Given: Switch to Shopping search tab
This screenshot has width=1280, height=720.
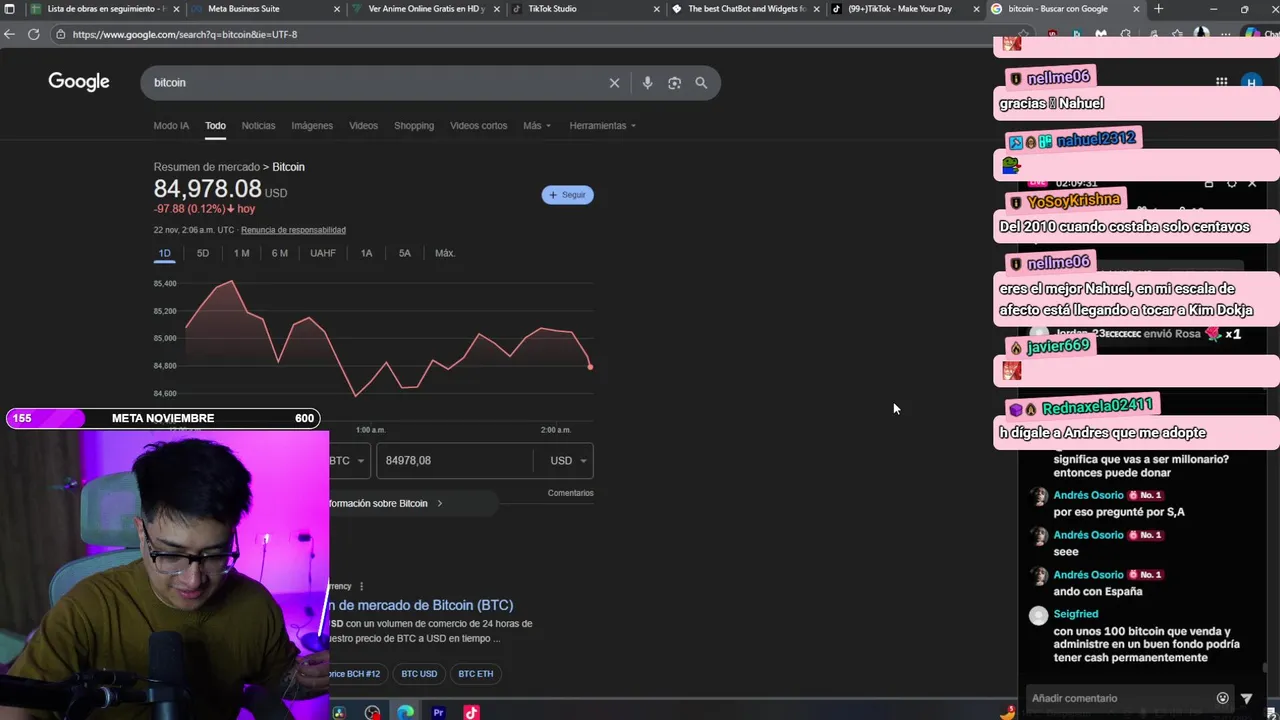Looking at the screenshot, I should [x=414, y=126].
